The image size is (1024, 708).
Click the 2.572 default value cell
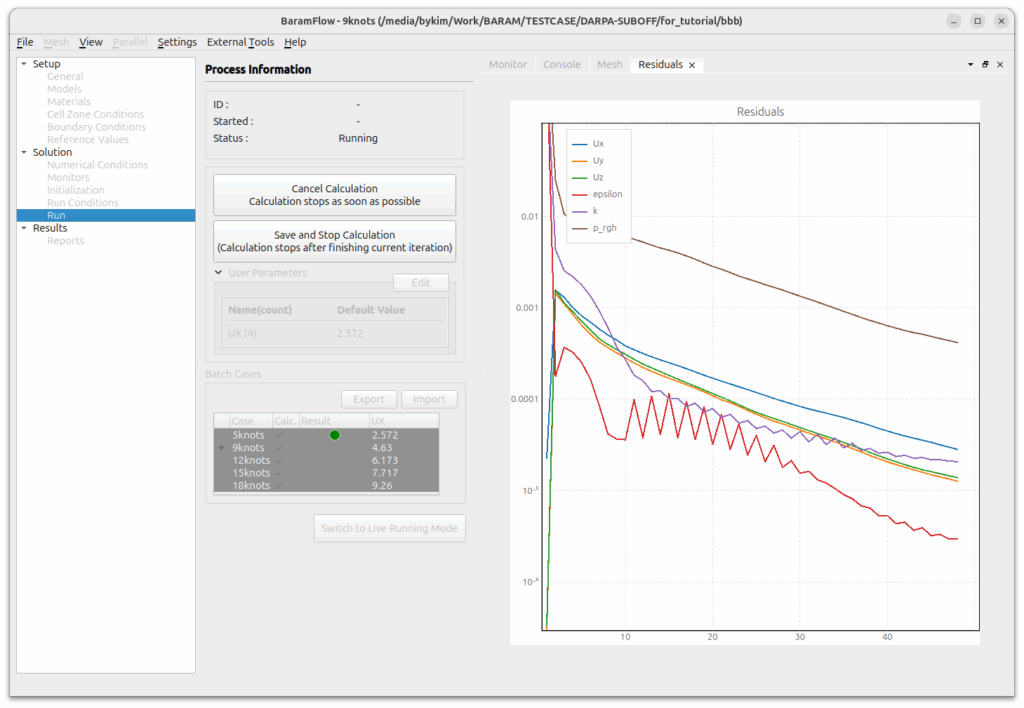point(349,333)
